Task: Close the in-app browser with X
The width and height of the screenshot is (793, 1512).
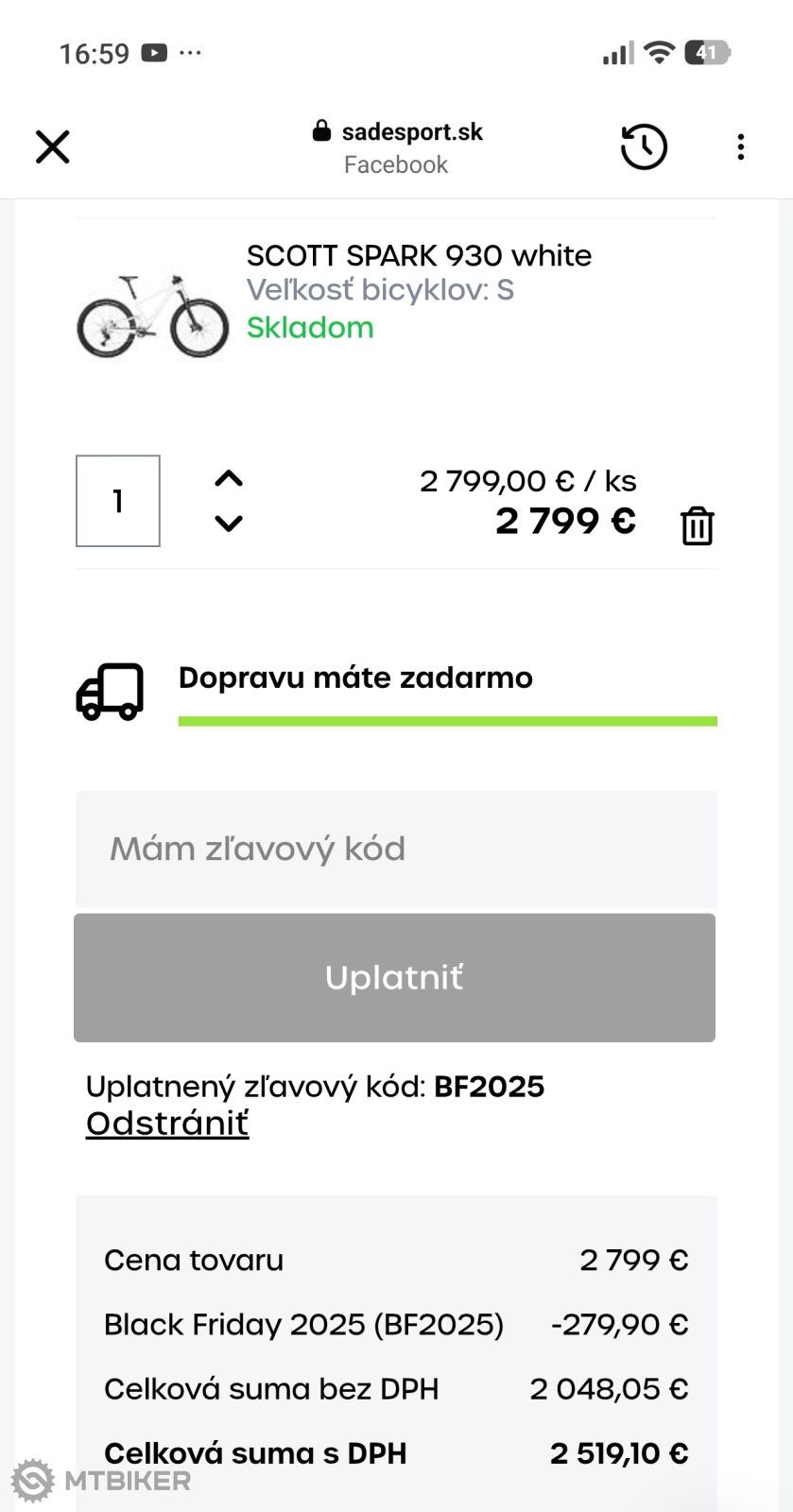Action: [x=53, y=147]
